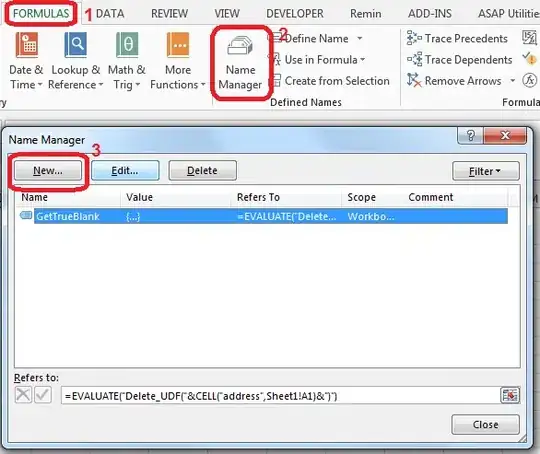The image size is (540, 454).
Task: Open the Math & Trig functions icon
Action: [x=127, y=45]
